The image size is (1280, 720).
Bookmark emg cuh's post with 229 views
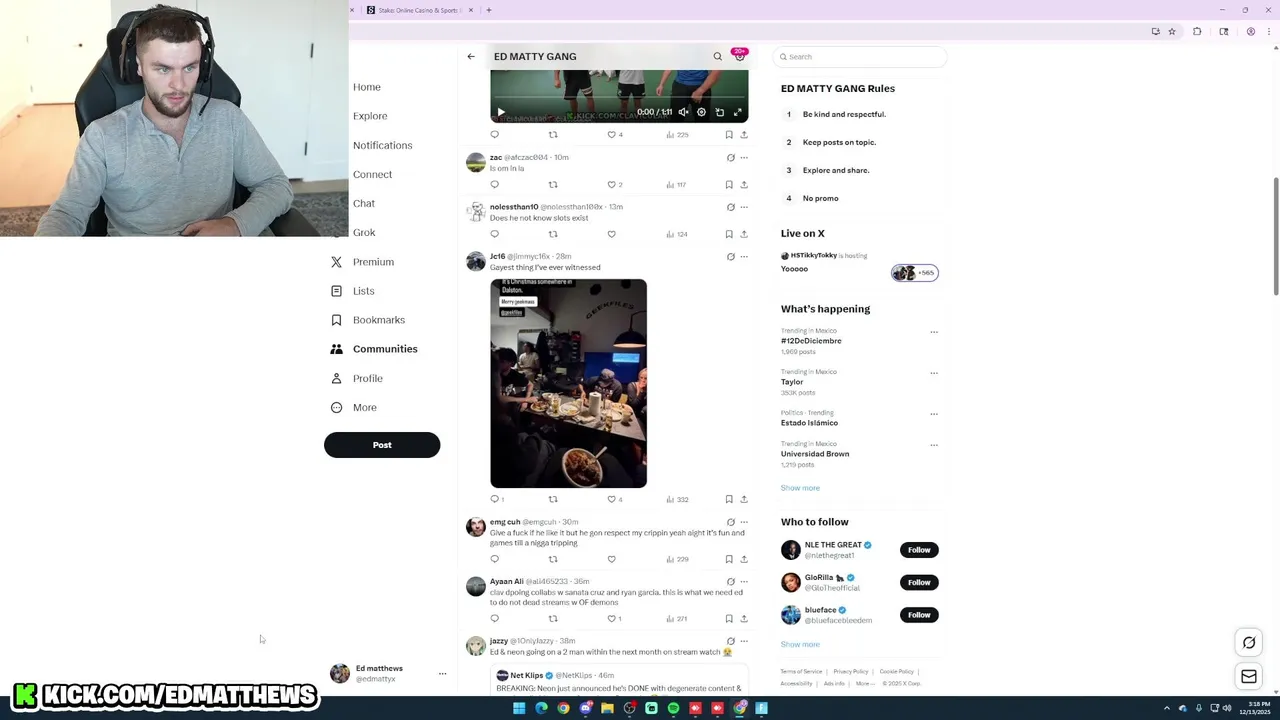click(x=729, y=559)
